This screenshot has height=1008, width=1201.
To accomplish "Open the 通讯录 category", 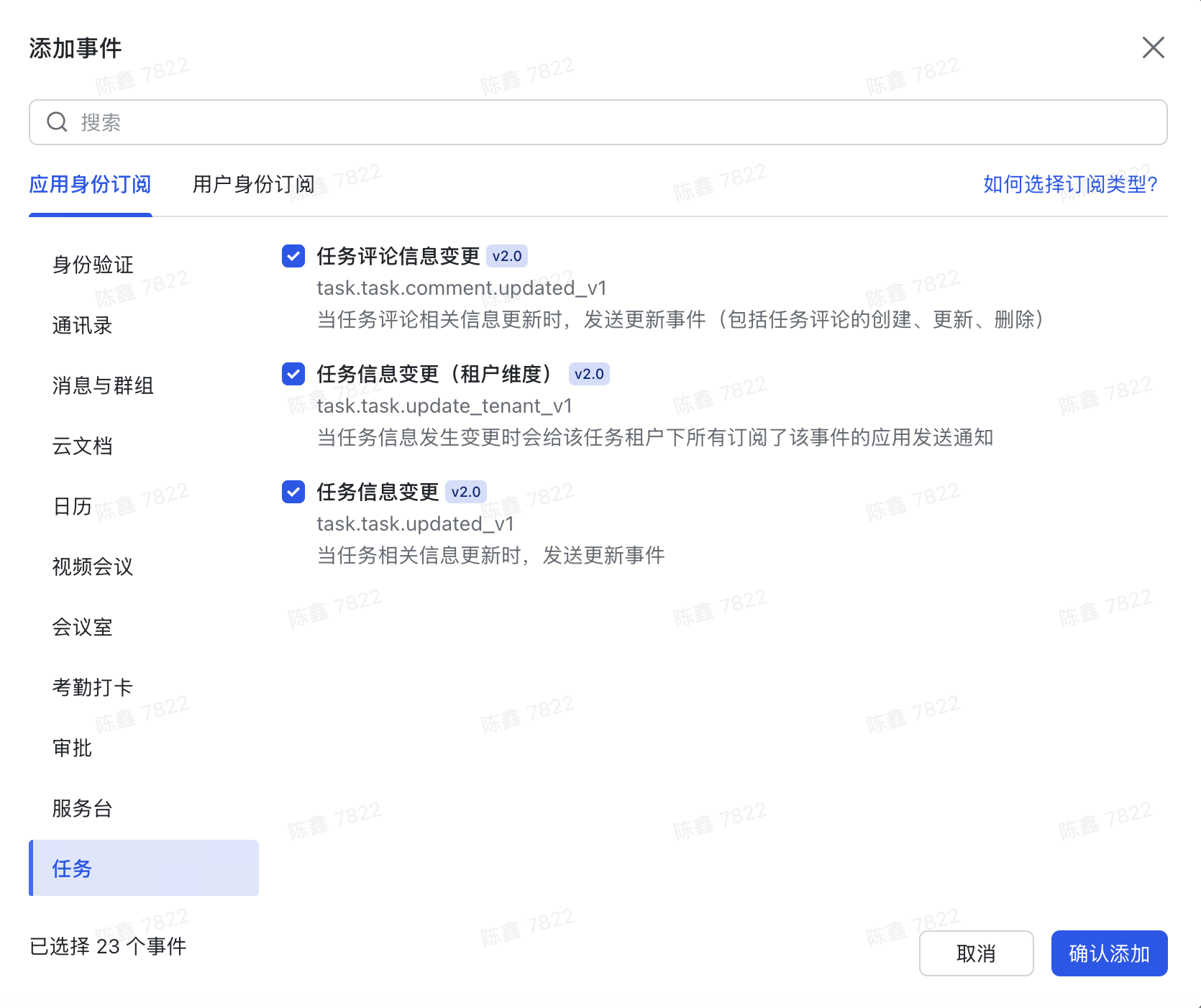I will point(83,325).
